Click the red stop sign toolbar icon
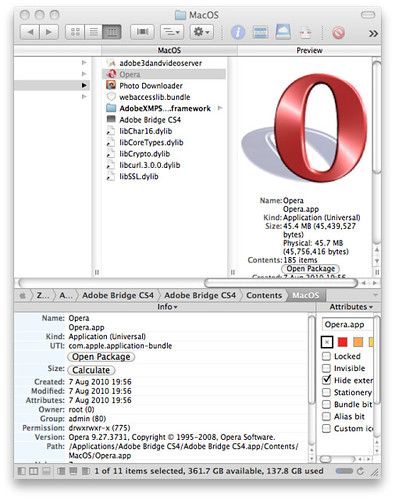Screen dimensions: 395x500 point(338,33)
